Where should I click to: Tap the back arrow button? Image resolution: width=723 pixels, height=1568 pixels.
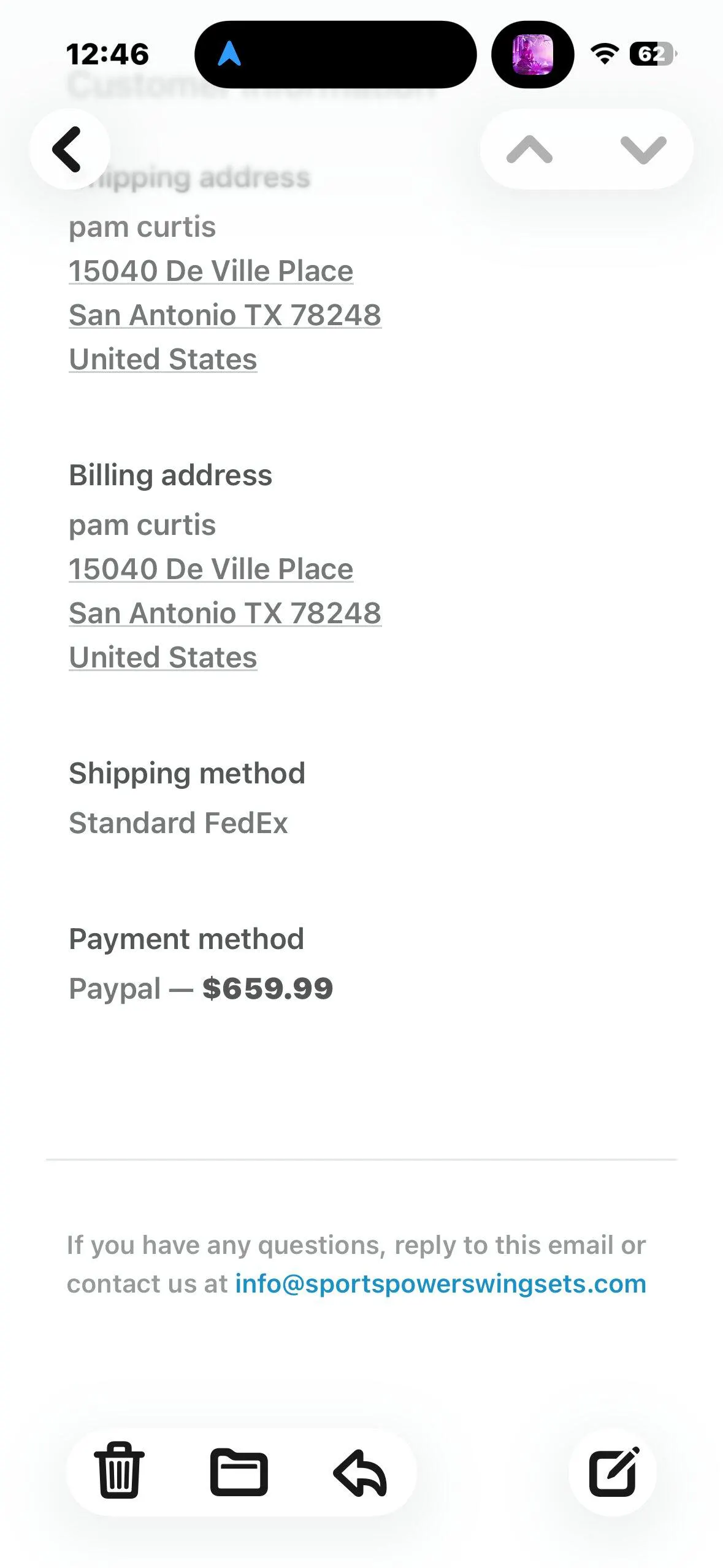click(x=69, y=149)
